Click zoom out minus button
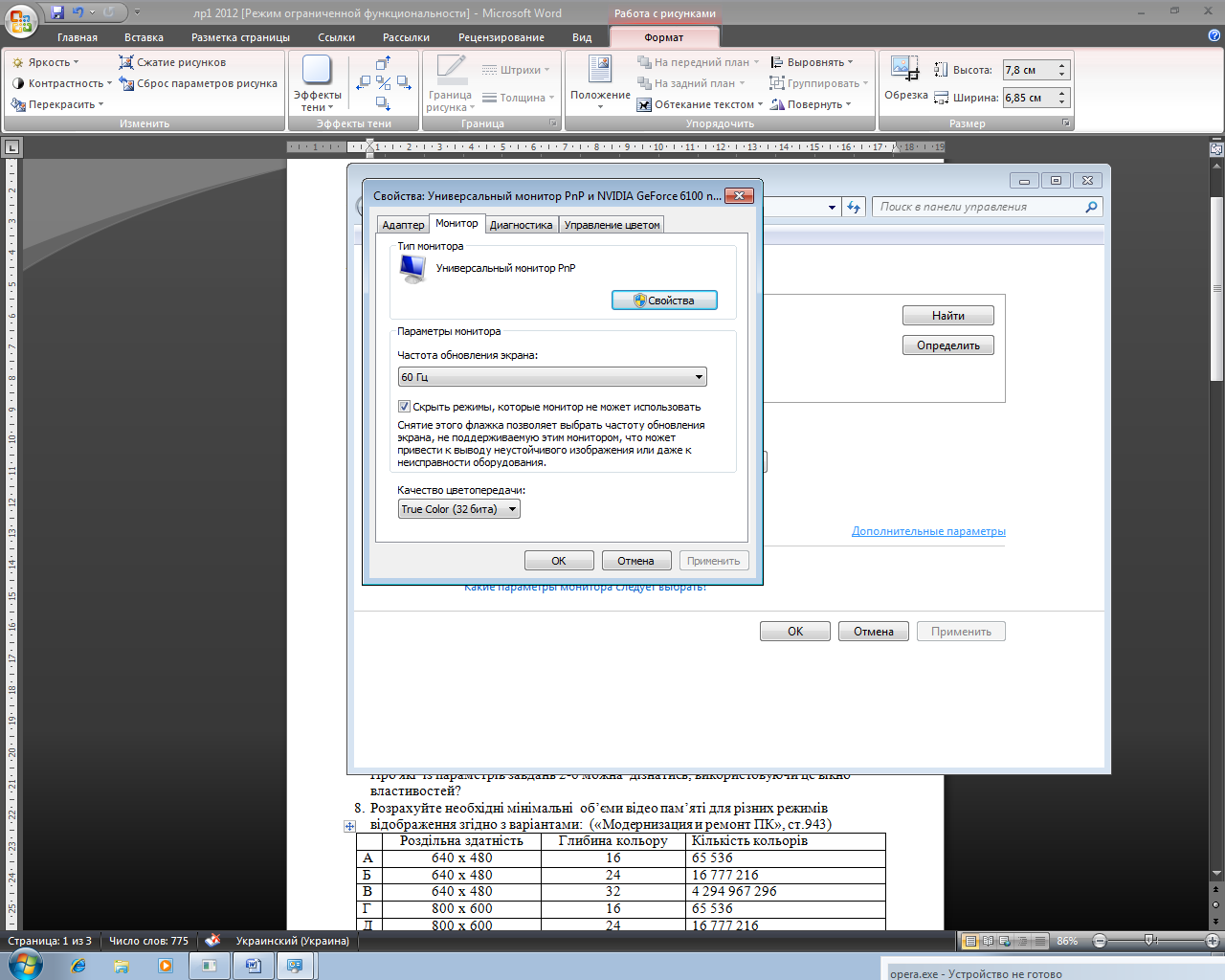Viewport: 1225px width, 980px height. [1100, 942]
